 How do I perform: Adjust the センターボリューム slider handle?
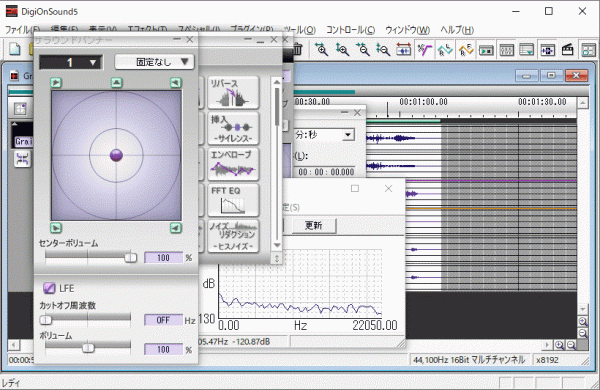(x=130, y=258)
